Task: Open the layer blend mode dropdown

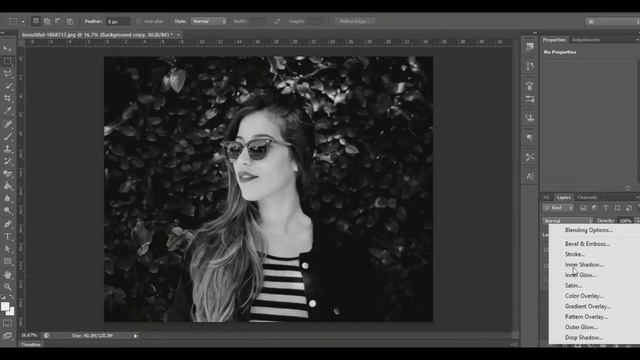Action: (x=567, y=221)
